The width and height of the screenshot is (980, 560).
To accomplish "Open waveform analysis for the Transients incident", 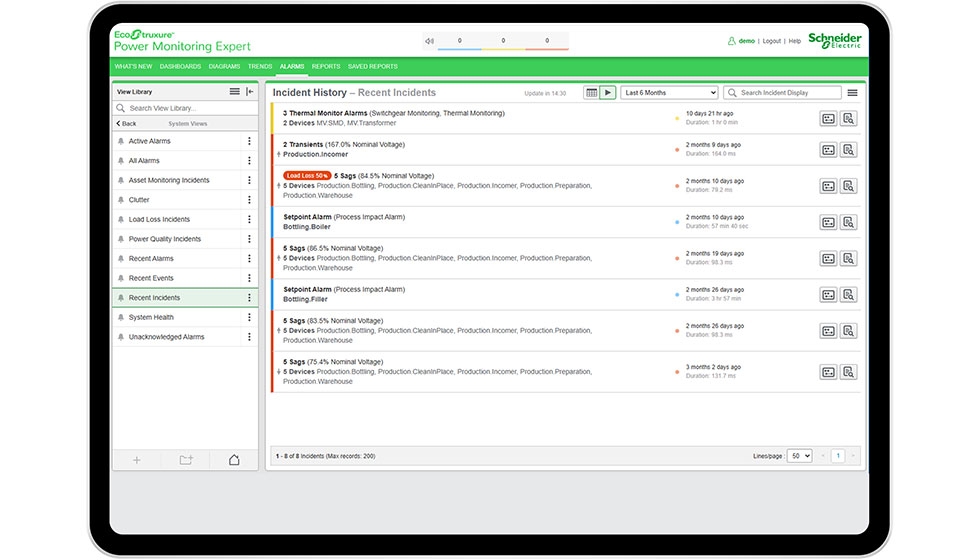I will click(848, 150).
